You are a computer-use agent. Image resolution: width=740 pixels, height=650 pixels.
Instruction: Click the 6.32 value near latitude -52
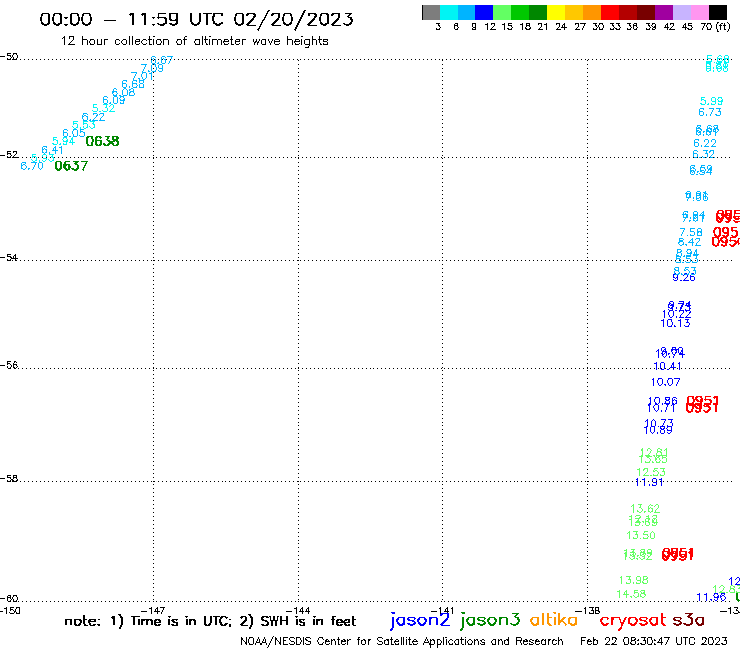[x=704, y=154]
